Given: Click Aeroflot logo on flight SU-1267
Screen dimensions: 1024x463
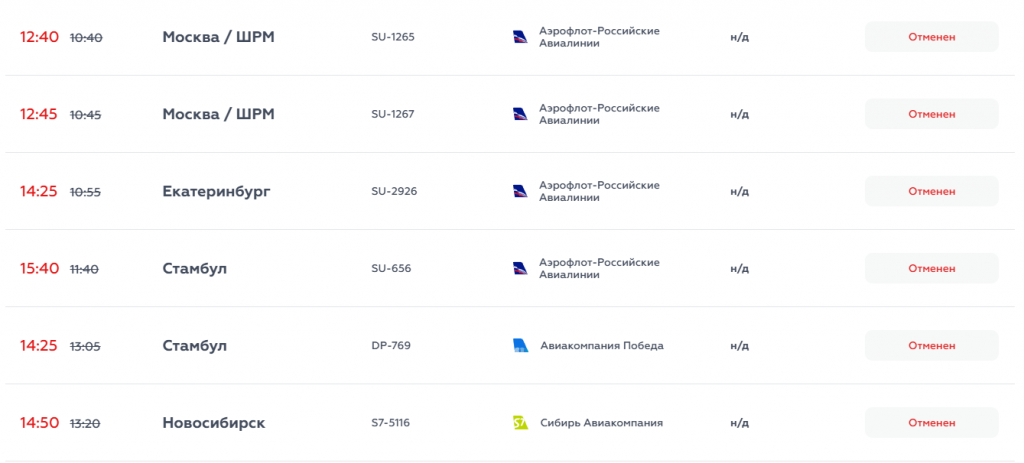Looking at the screenshot, I should tap(519, 114).
